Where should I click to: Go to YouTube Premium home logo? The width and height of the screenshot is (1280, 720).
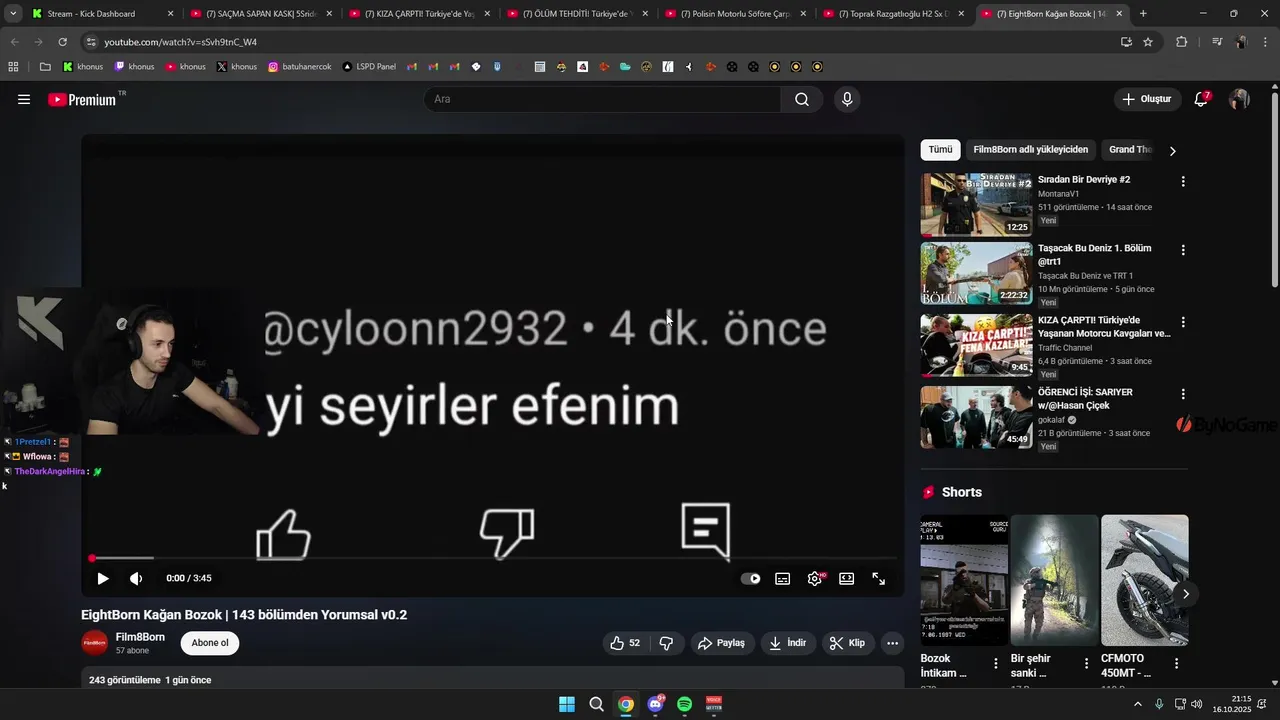coord(83,99)
